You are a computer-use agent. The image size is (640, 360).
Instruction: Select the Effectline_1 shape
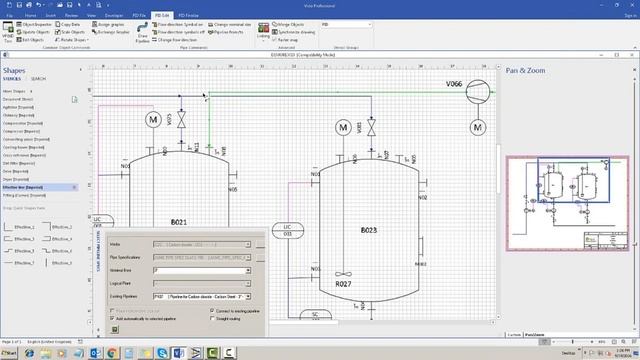pyautogui.click(x=19, y=227)
